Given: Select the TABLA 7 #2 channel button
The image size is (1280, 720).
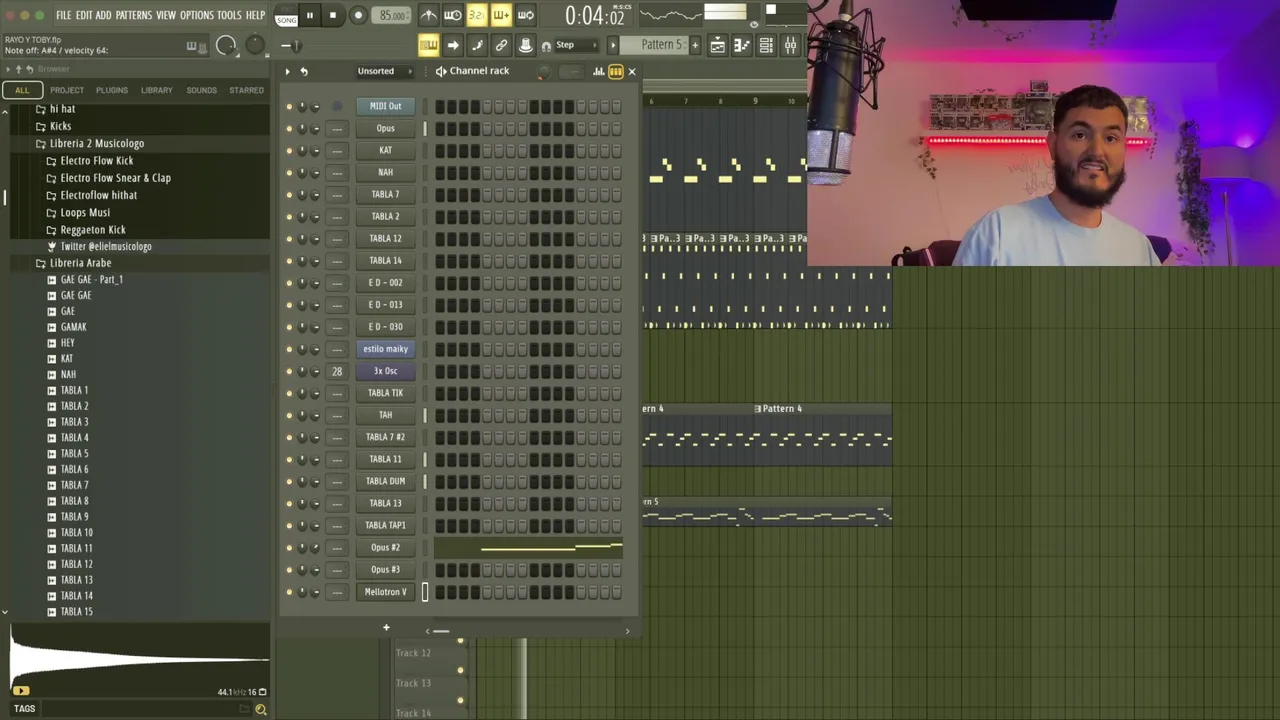Looking at the screenshot, I should pos(385,437).
